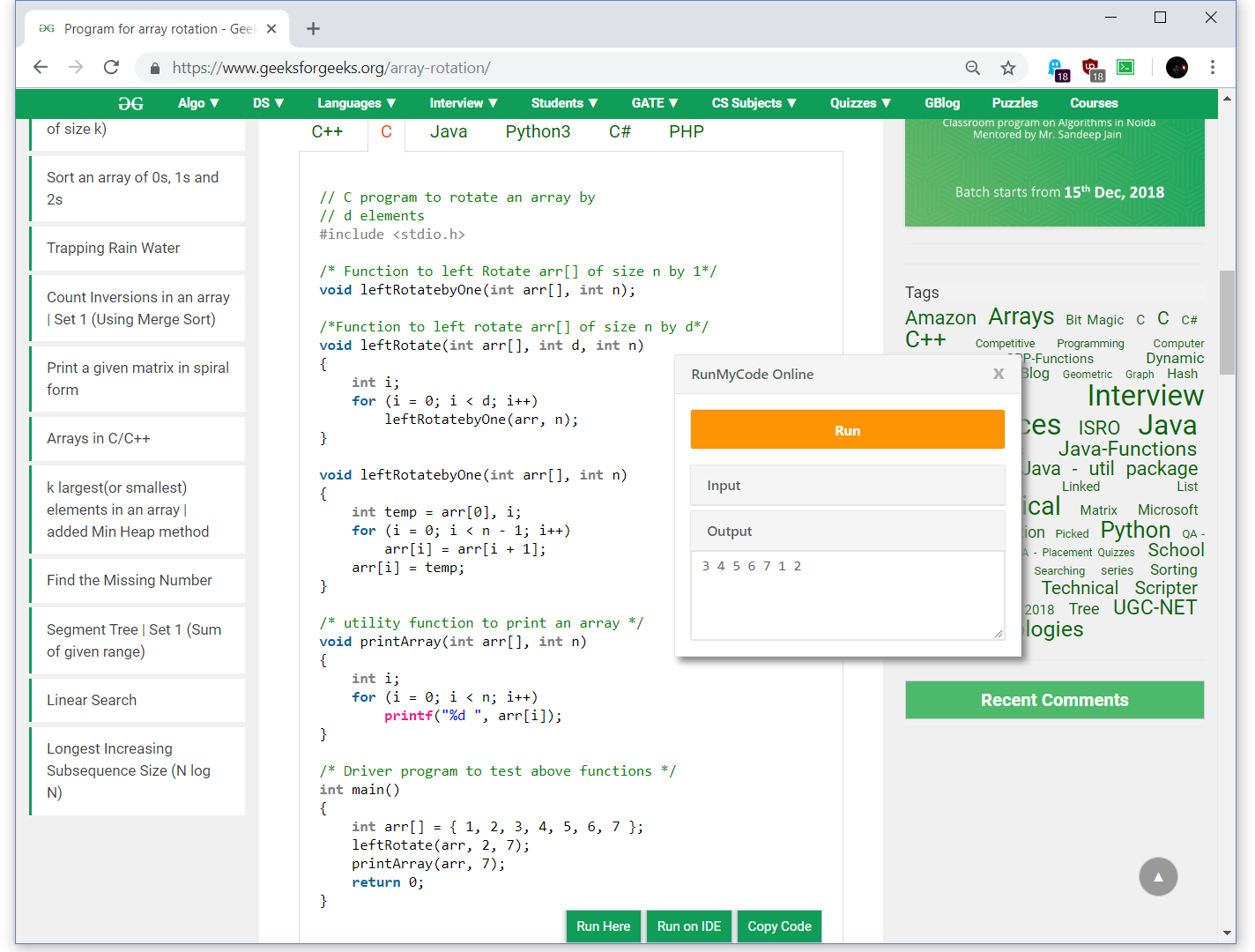
Task: Switch to the C++ code tab
Action: click(x=327, y=132)
